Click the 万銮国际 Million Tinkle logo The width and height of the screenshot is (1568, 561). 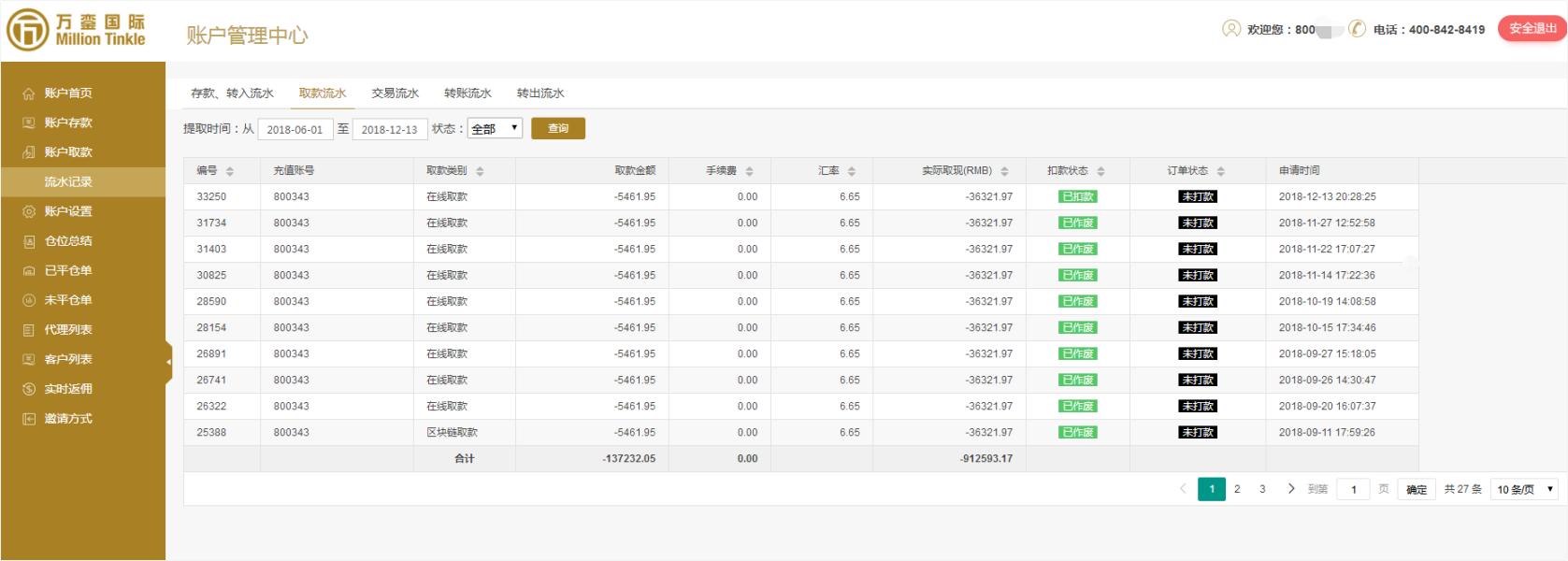(x=77, y=30)
